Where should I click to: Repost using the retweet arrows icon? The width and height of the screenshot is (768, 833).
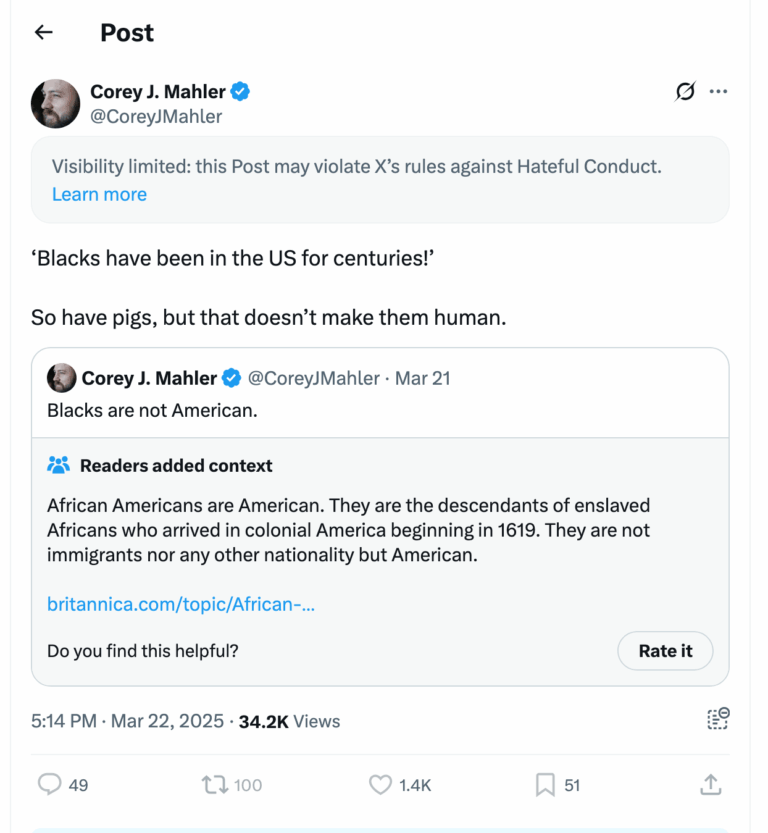(x=214, y=785)
